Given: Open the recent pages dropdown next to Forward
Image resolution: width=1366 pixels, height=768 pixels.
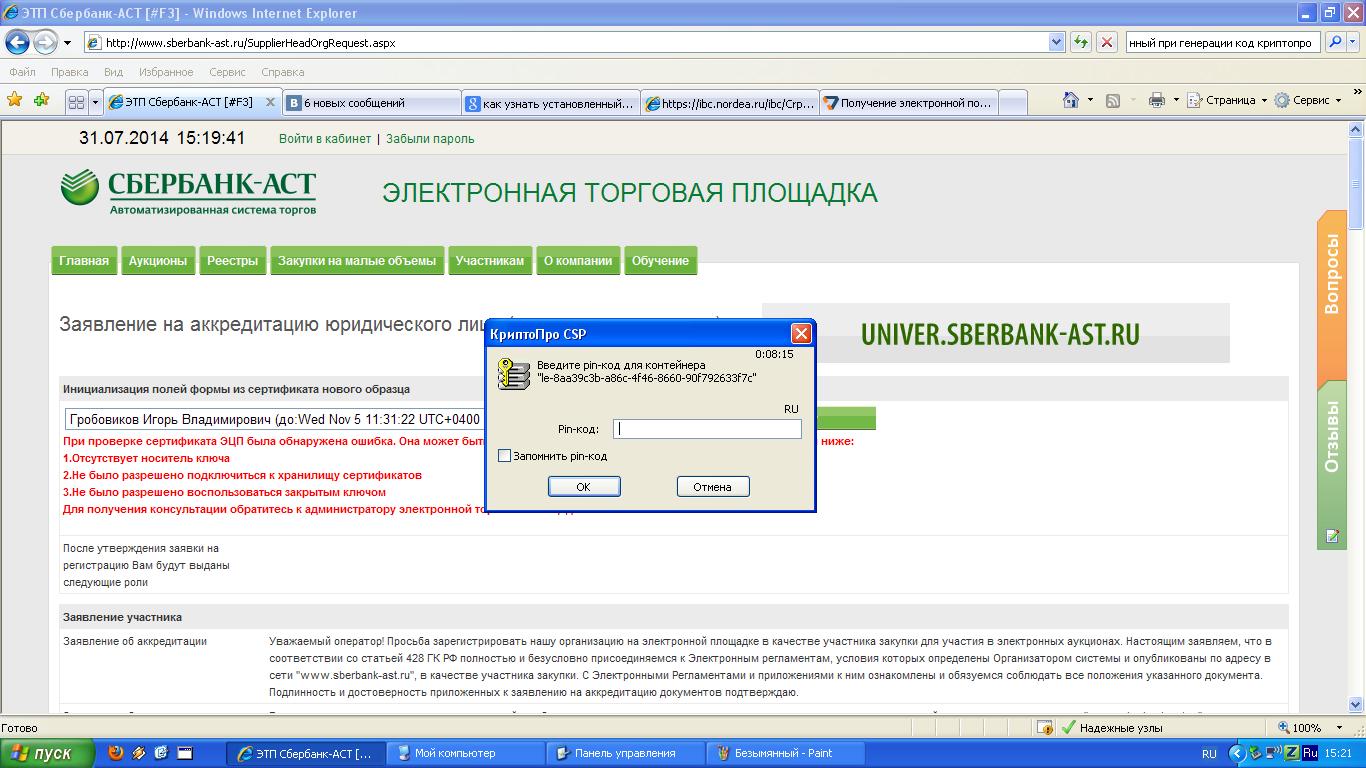Looking at the screenshot, I should [x=67, y=43].
